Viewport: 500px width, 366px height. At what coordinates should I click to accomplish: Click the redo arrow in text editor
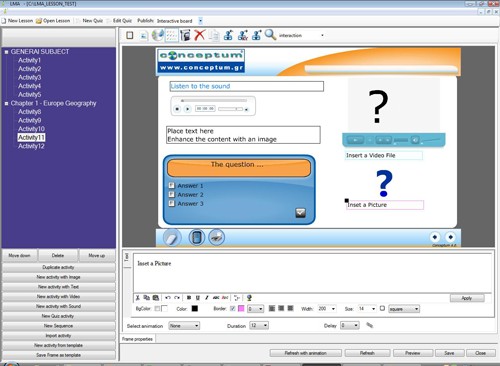[x=177, y=298]
